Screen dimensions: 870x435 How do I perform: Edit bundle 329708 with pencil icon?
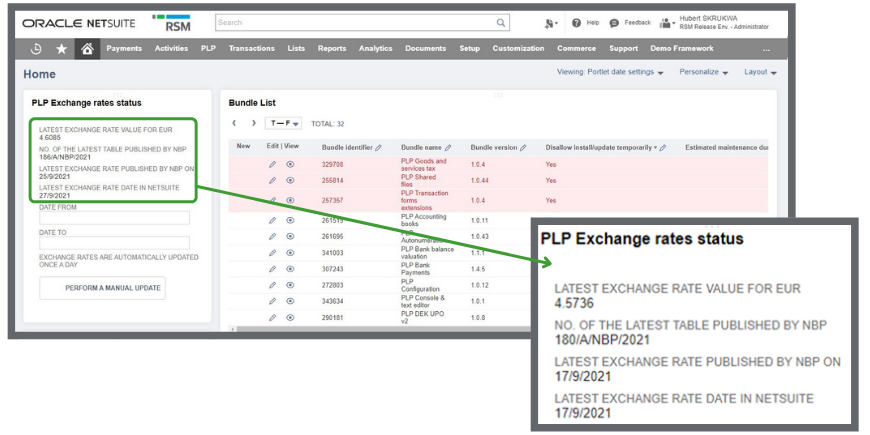click(272, 164)
